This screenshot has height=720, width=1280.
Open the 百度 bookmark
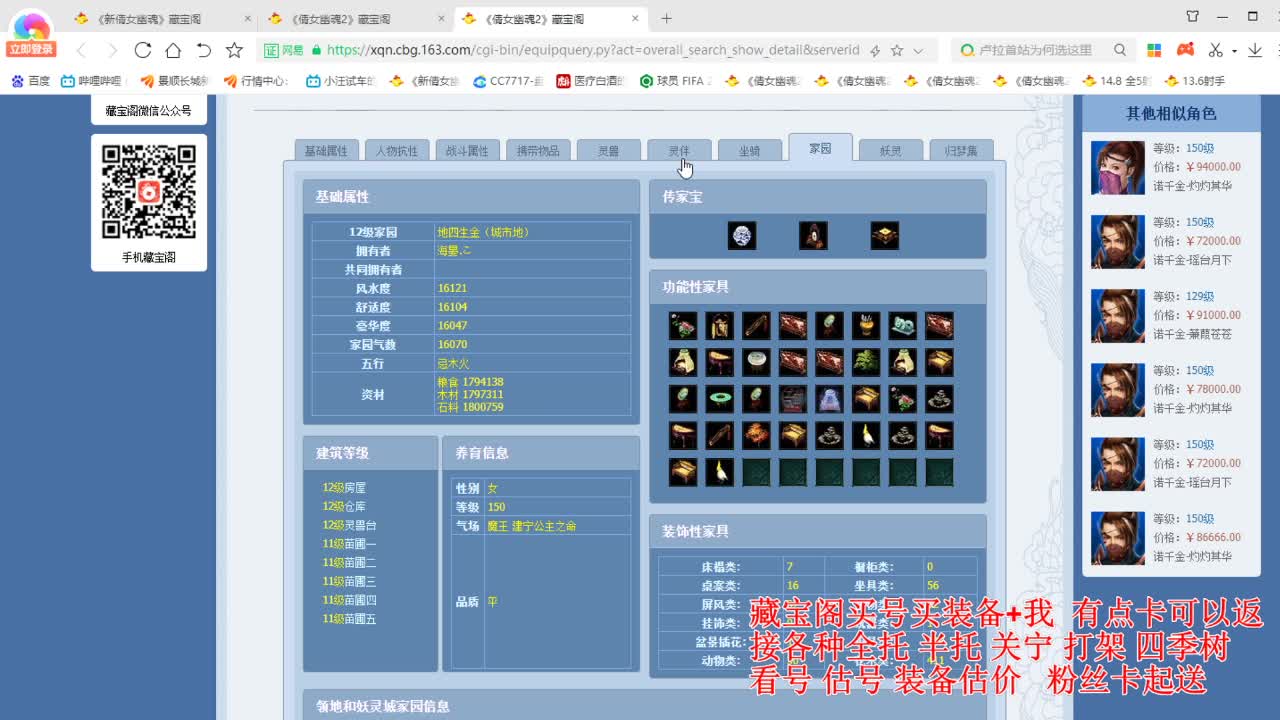30,80
